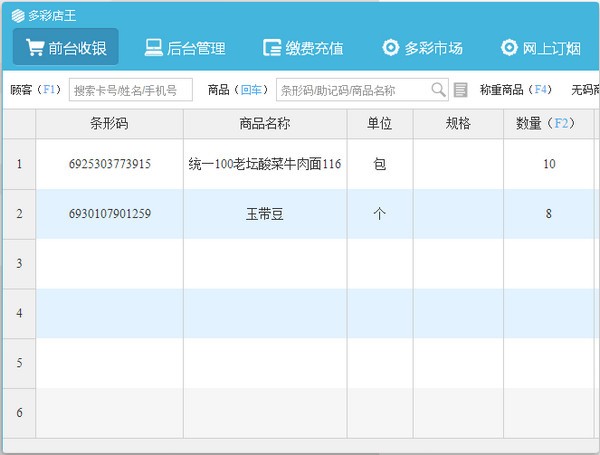Viewport: 600px width, 455px height.
Task: Click the 单位 column header
Action: click(x=380, y=124)
